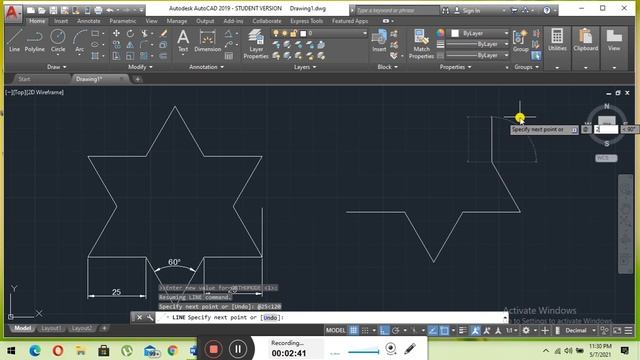Image resolution: width=640 pixels, height=360 pixels.
Task: Switch to the Annotate ribbon tab
Action: (x=89, y=21)
